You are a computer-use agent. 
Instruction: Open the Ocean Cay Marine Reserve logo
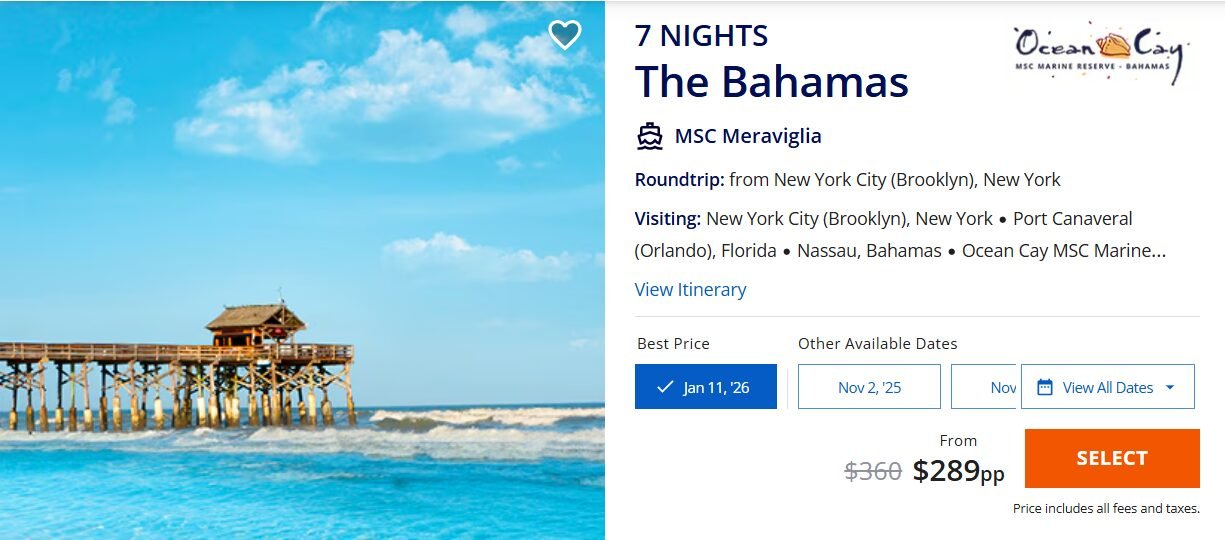pos(1097,50)
